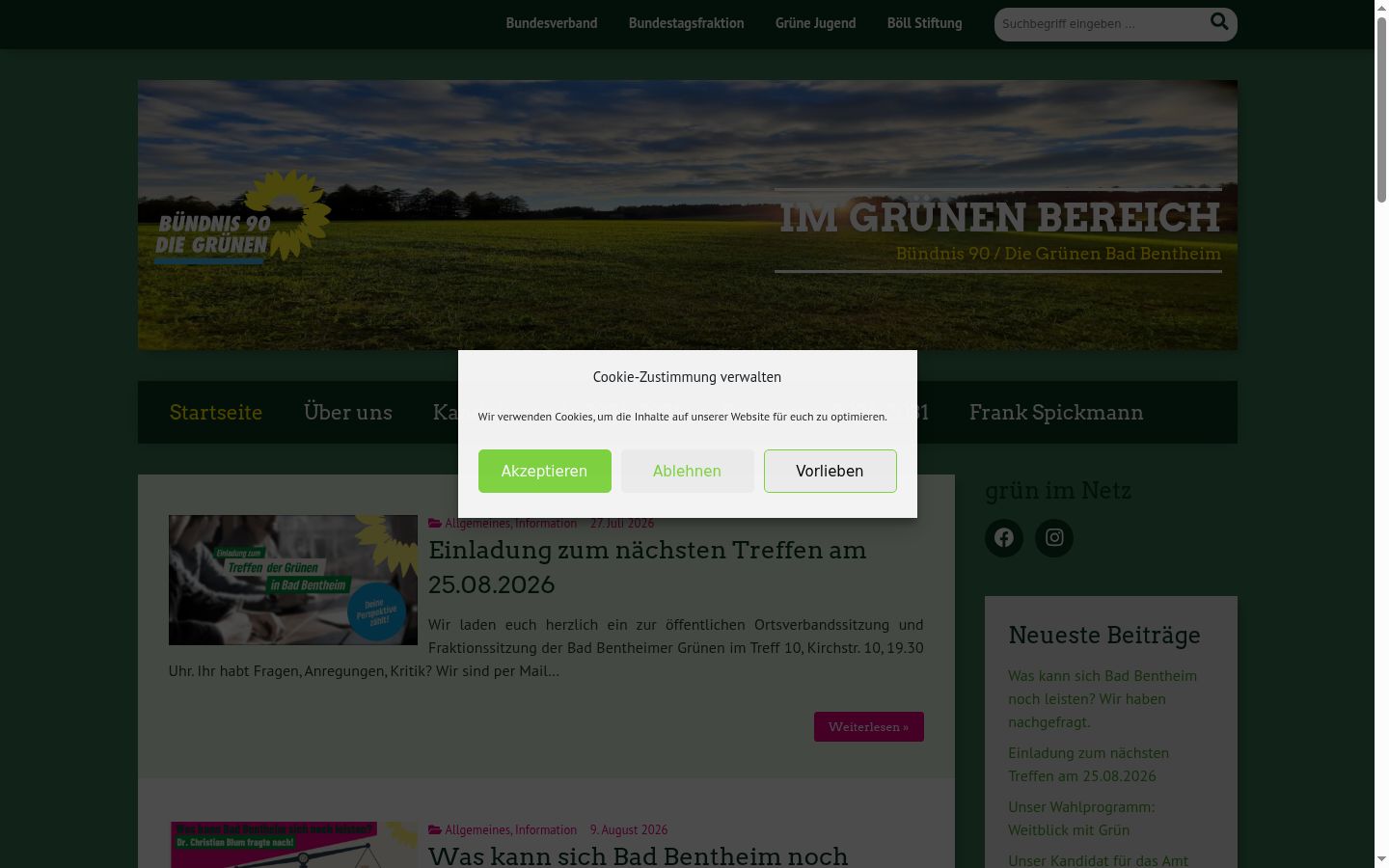The width and height of the screenshot is (1389, 868).
Task: Open the Bundesverband link
Action: [x=552, y=23]
